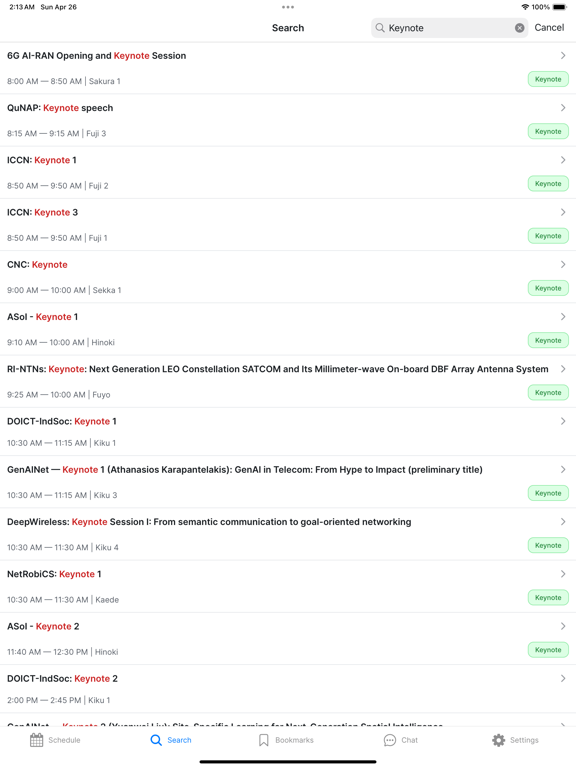Clear the Keynote search text
576x768 pixels.
[x=520, y=28]
